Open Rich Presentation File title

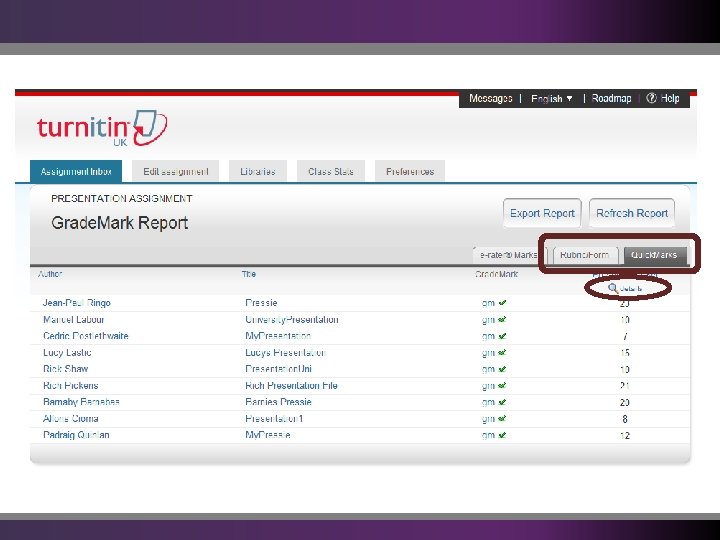(291, 385)
